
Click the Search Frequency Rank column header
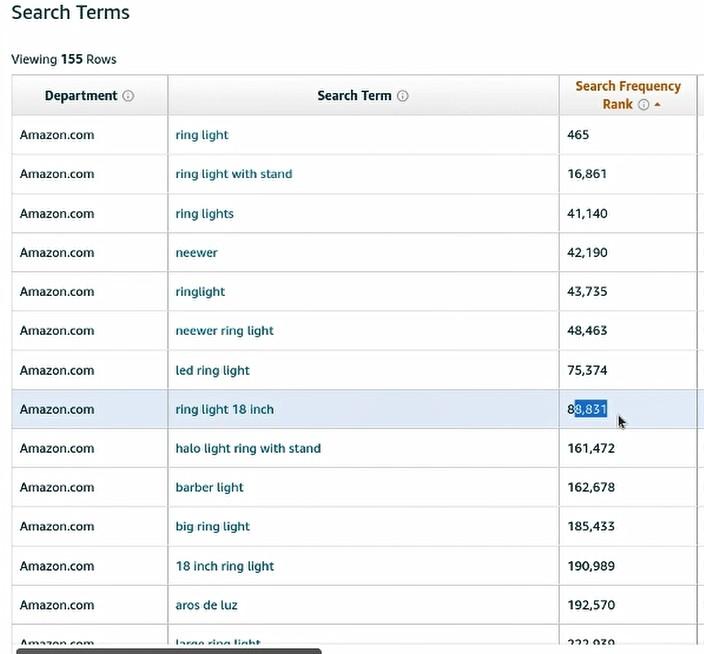[x=628, y=95]
